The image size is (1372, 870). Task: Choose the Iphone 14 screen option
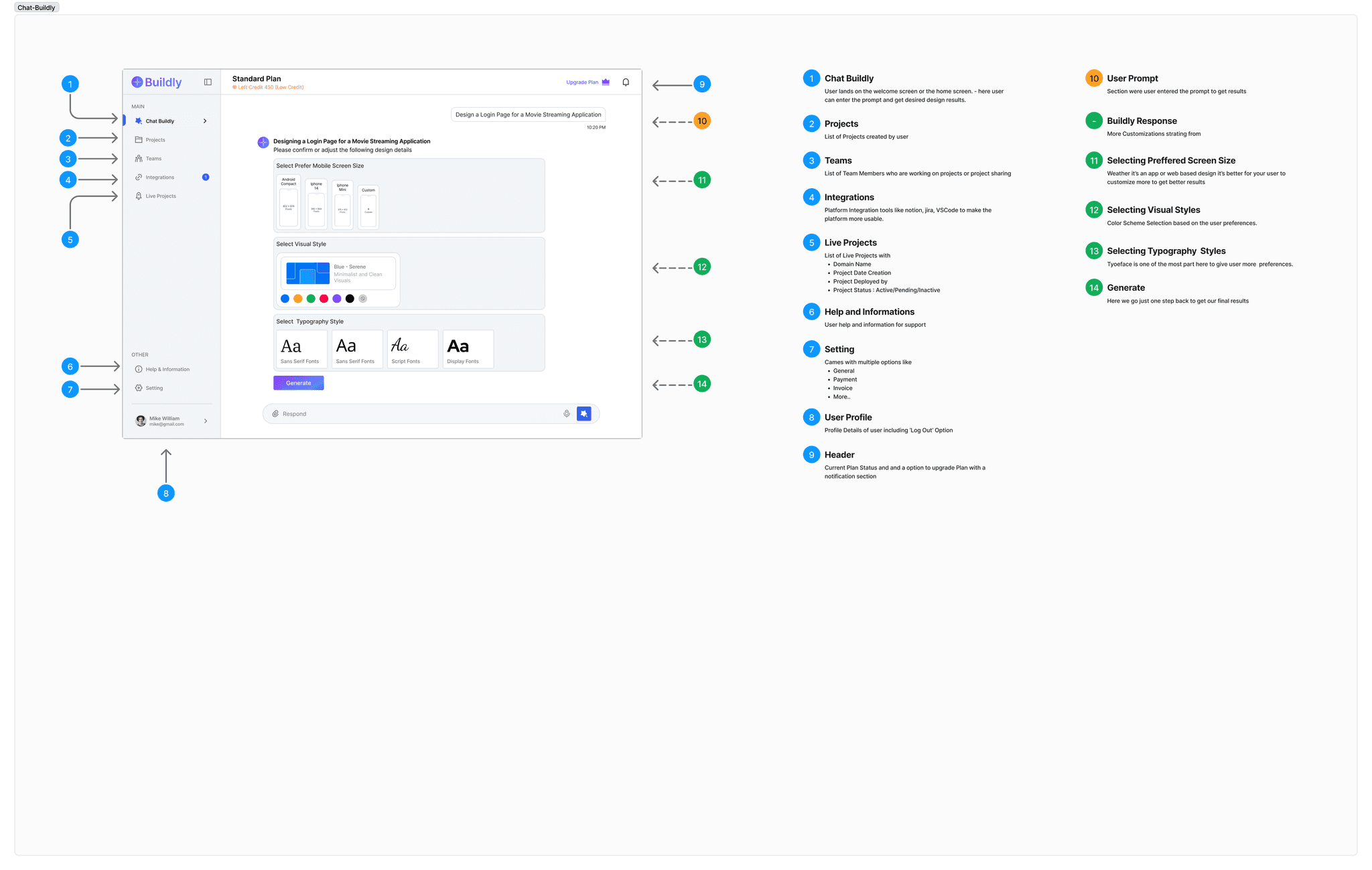click(316, 204)
